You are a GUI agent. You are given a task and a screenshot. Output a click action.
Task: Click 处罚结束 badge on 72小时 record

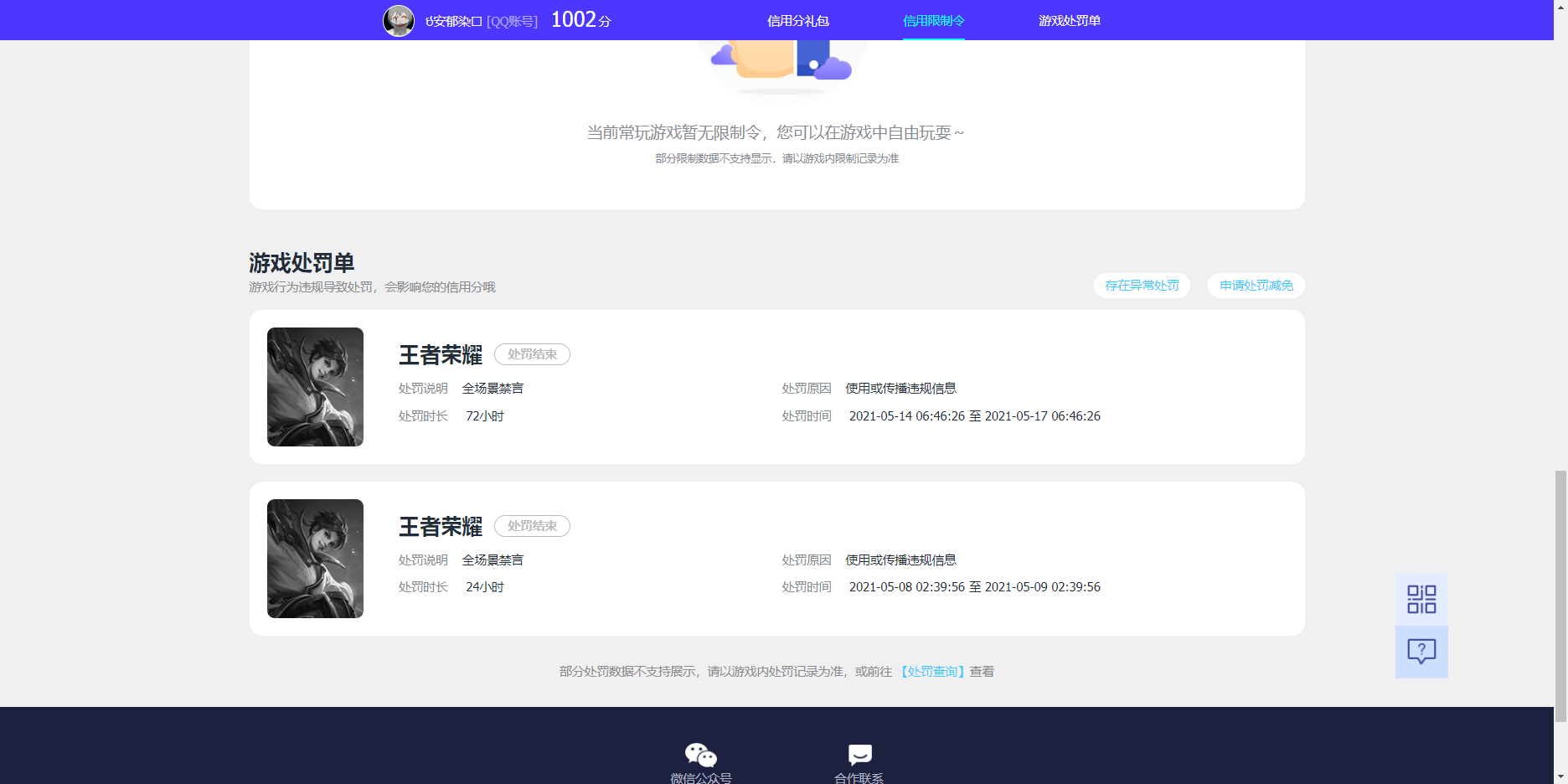pos(532,354)
